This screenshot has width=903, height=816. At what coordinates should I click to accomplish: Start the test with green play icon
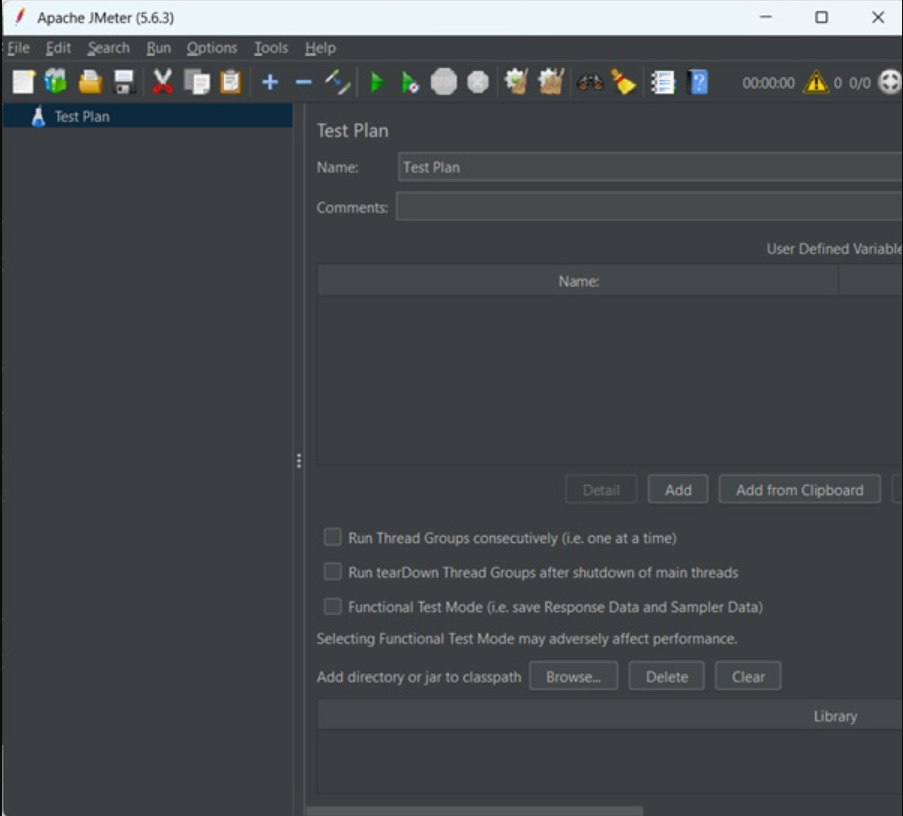coord(377,83)
